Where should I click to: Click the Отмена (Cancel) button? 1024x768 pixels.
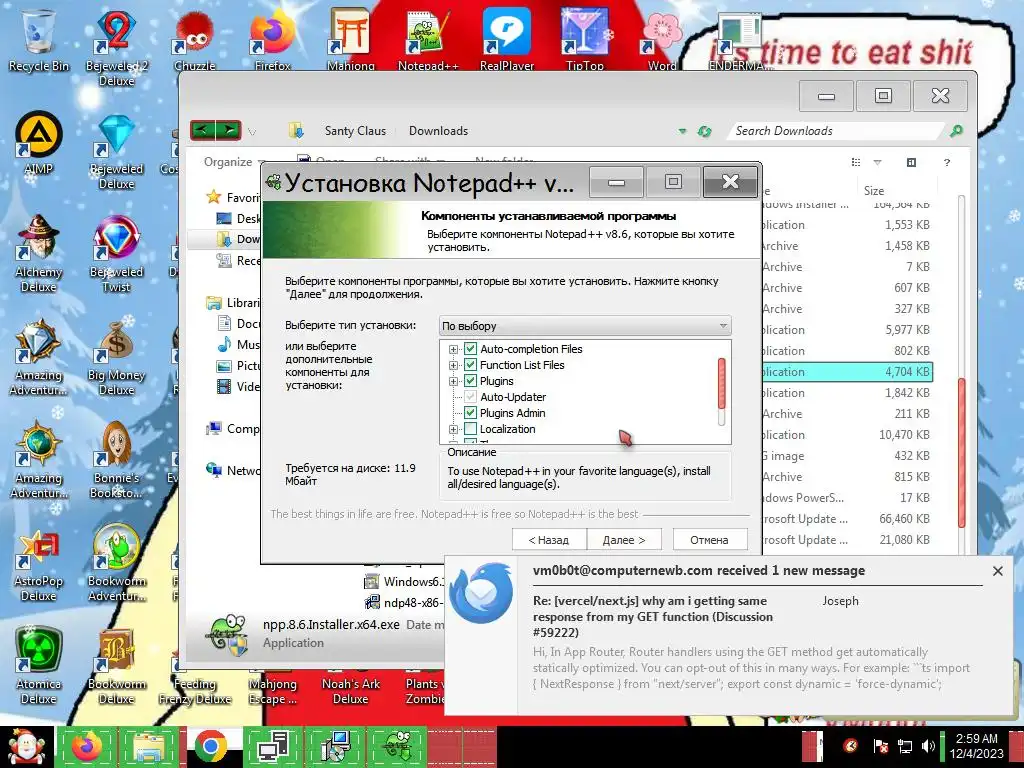pos(709,540)
